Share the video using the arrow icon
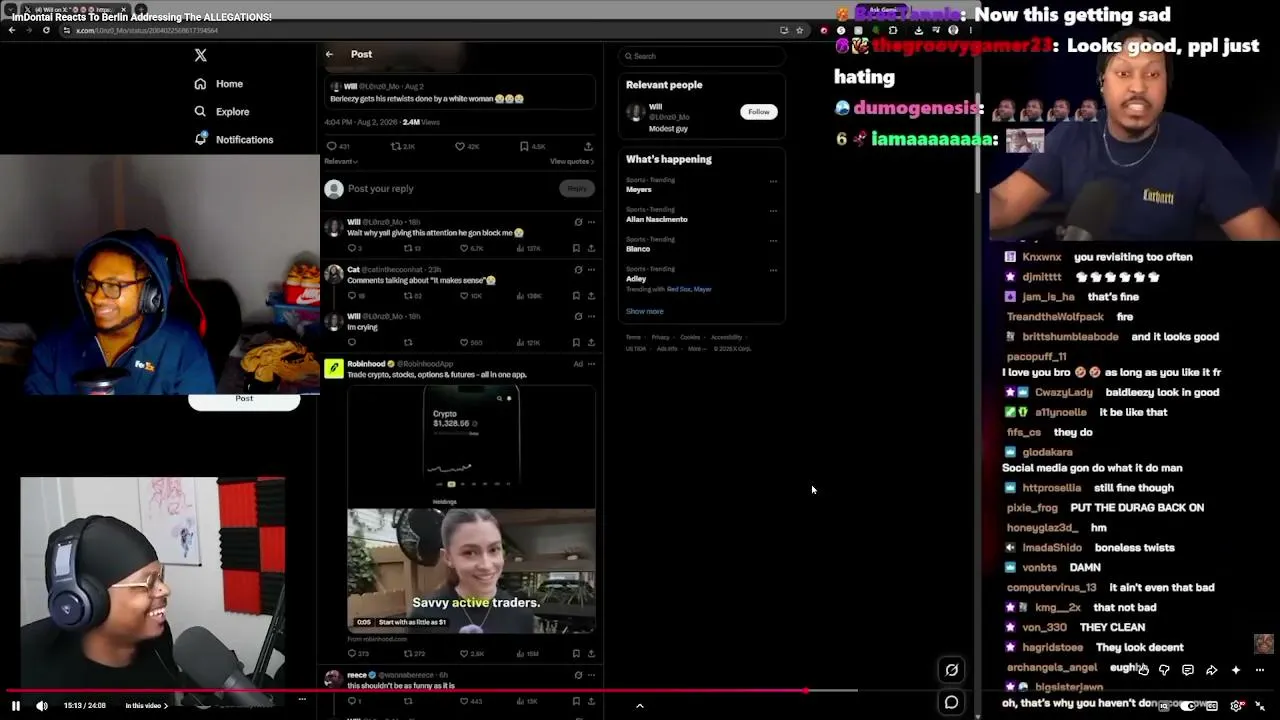1280x720 pixels. point(1211,670)
